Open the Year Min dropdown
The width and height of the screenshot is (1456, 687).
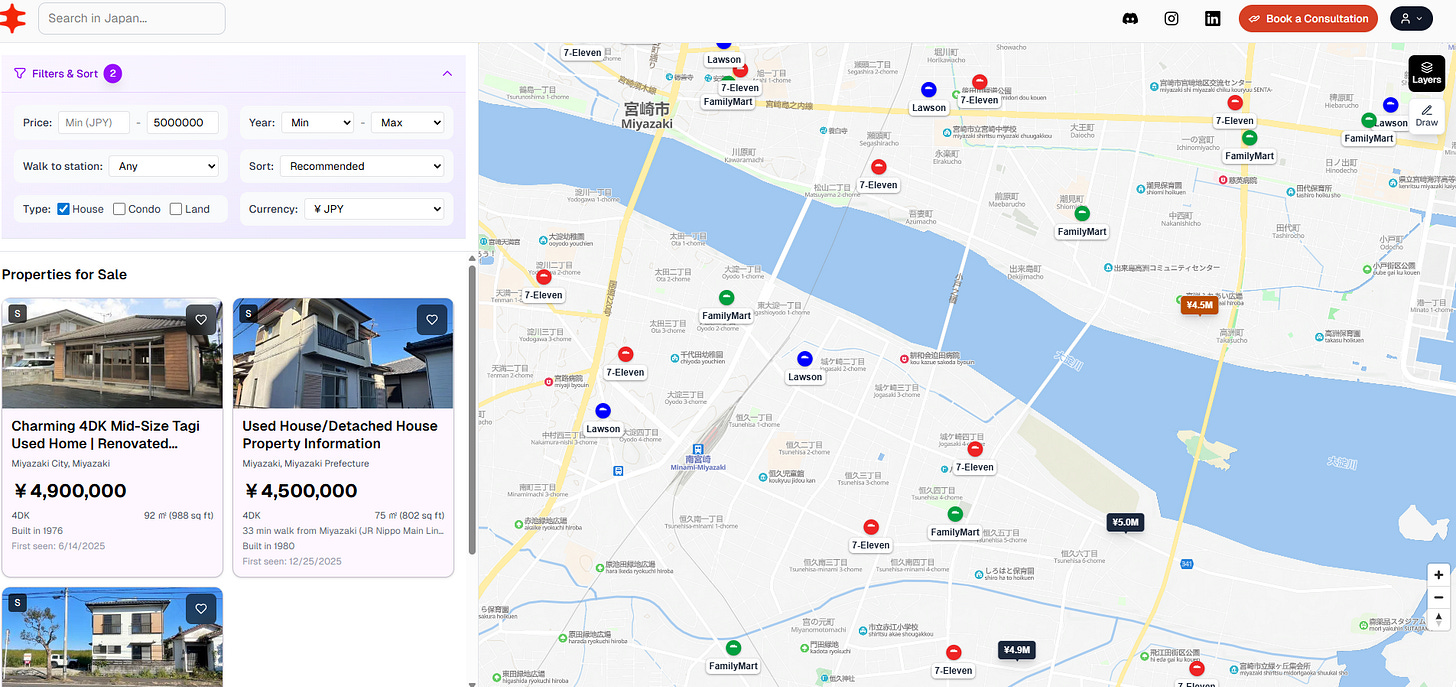318,123
